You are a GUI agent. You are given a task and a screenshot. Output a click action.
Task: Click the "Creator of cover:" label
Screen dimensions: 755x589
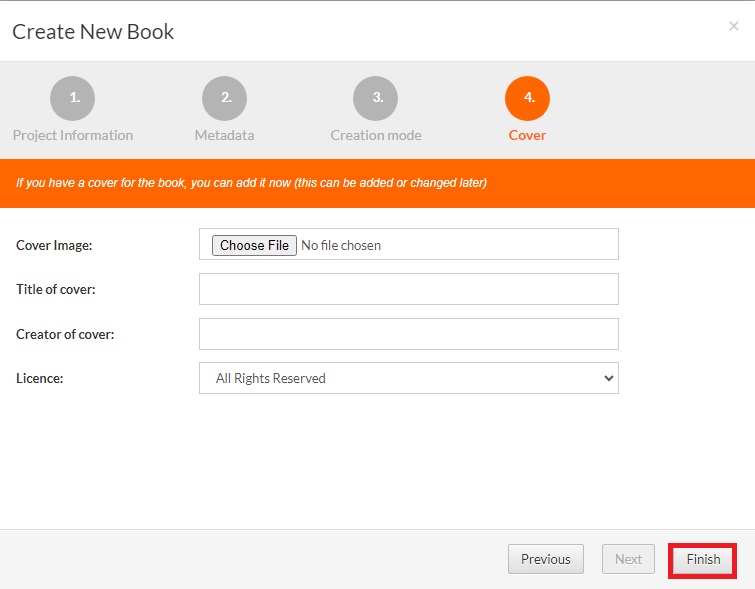point(65,334)
